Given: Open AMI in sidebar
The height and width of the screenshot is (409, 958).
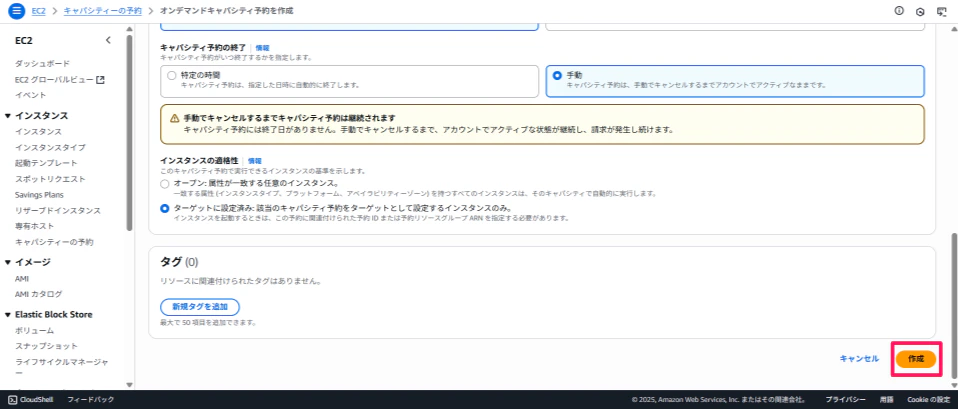Looking at the screenshot, I should tap(22, 278).
